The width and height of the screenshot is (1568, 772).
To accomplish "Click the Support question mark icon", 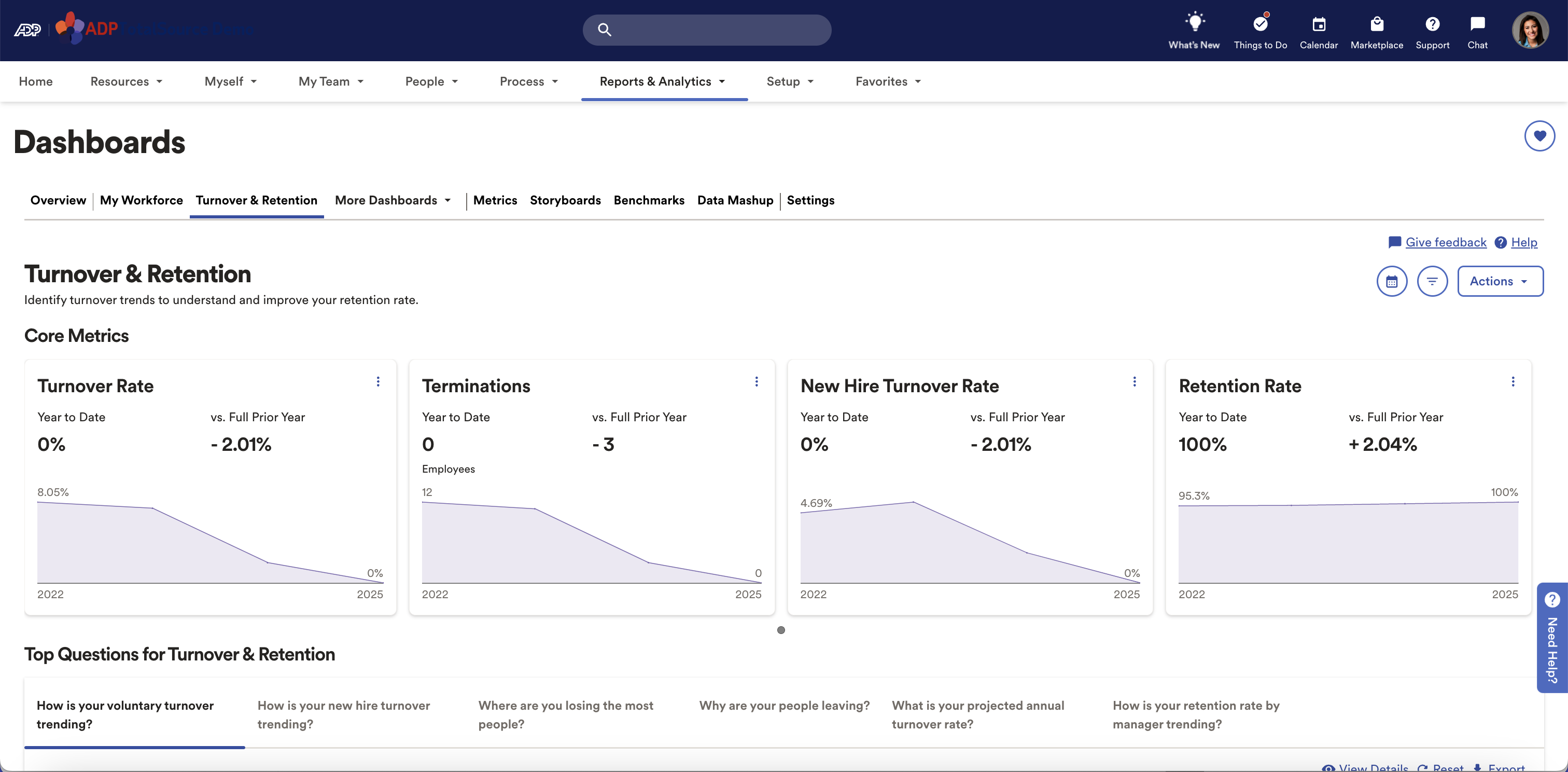I will coord(1432,24).
